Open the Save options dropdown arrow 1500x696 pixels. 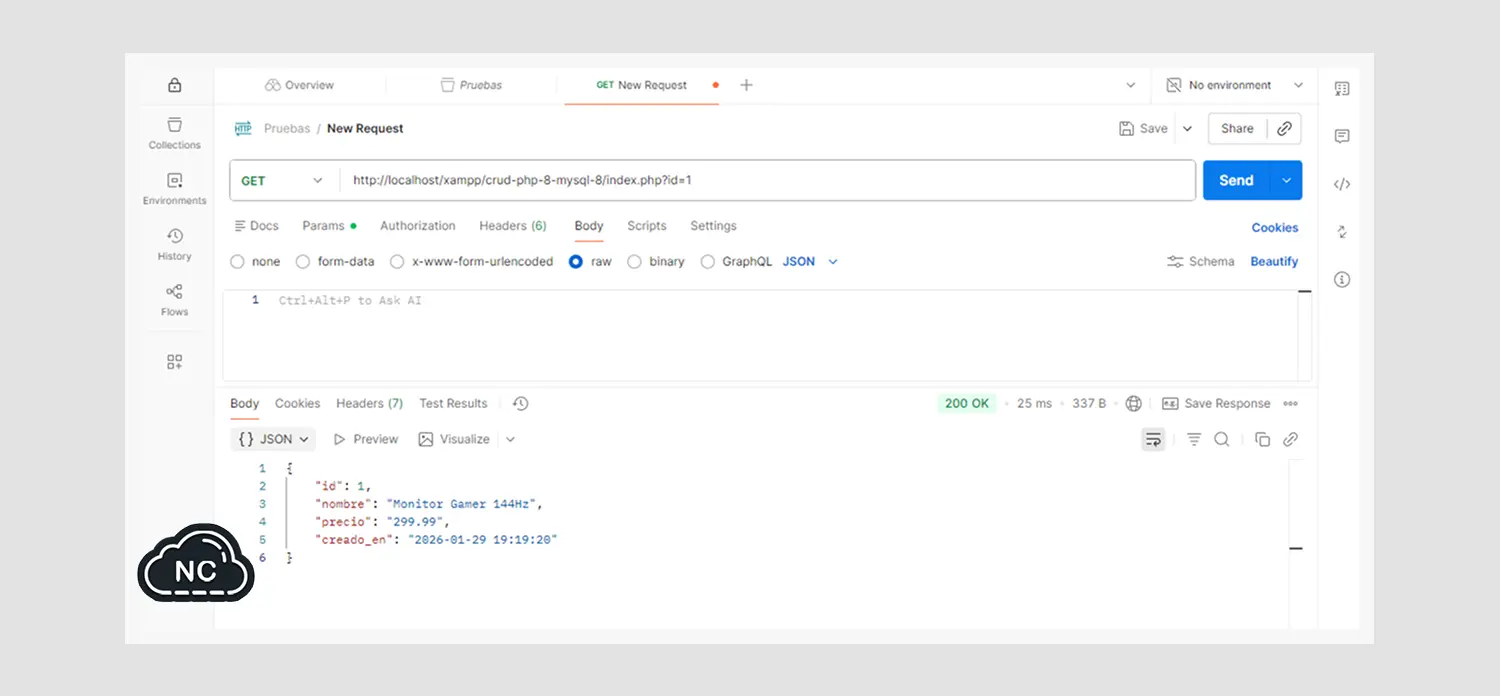[x=1188, y=129]
